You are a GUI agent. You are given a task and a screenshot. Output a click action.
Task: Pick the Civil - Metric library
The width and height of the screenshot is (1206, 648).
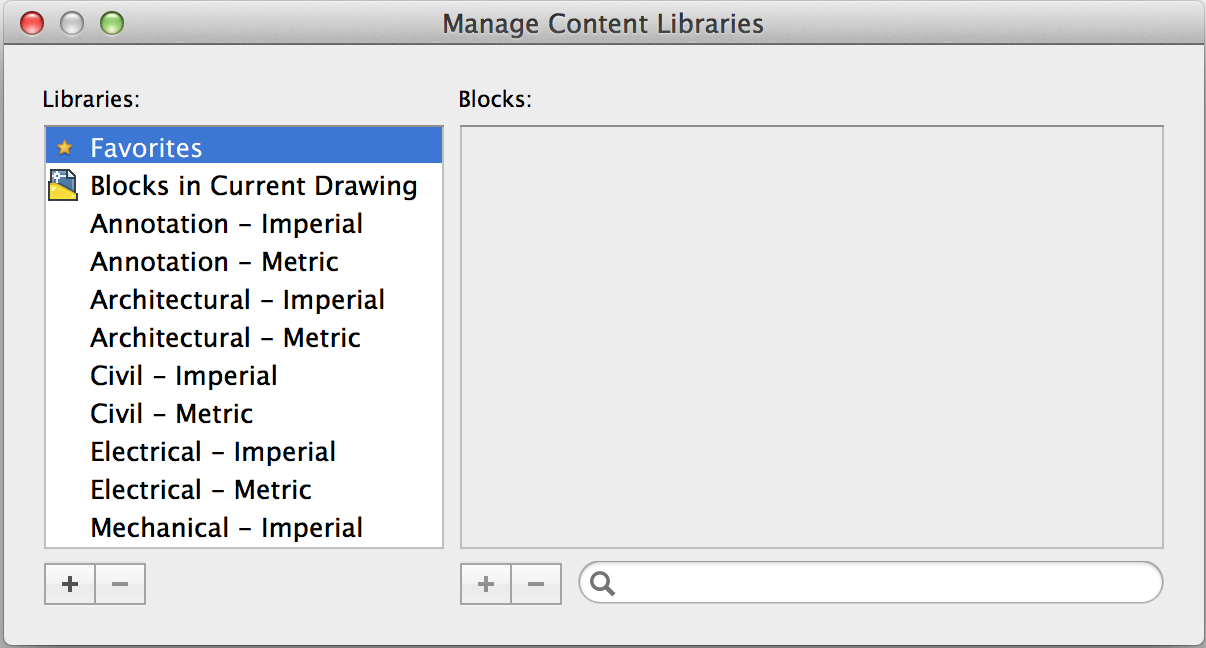[172, 414]
